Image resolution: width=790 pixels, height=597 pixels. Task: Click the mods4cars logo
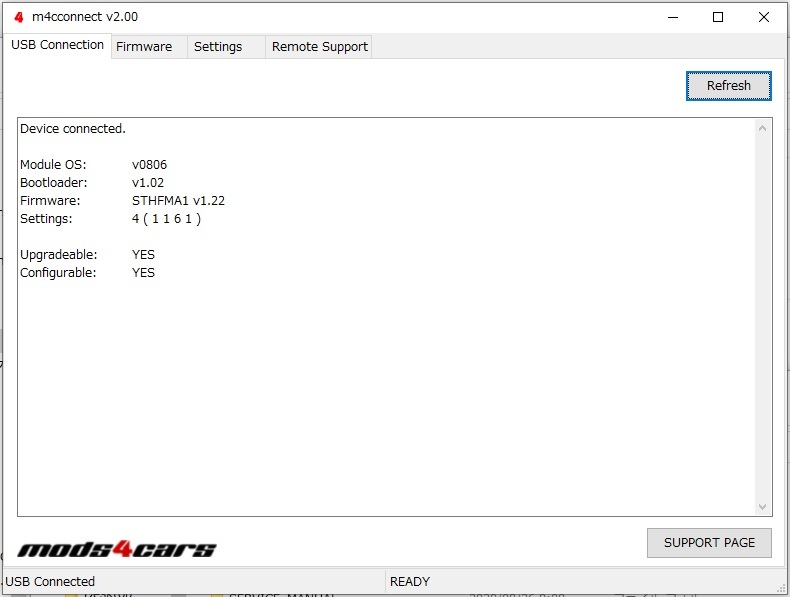pos(117,549)
